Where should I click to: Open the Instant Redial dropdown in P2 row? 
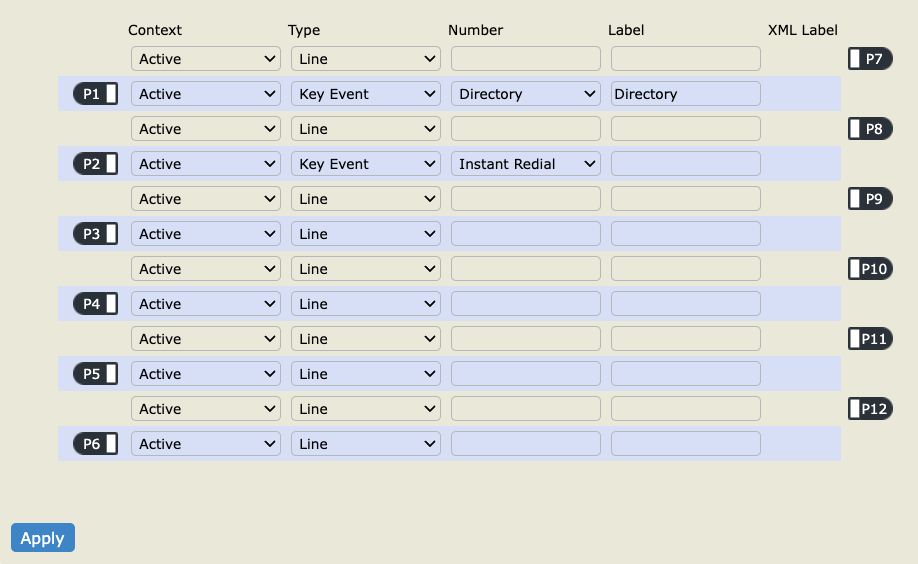526,163
